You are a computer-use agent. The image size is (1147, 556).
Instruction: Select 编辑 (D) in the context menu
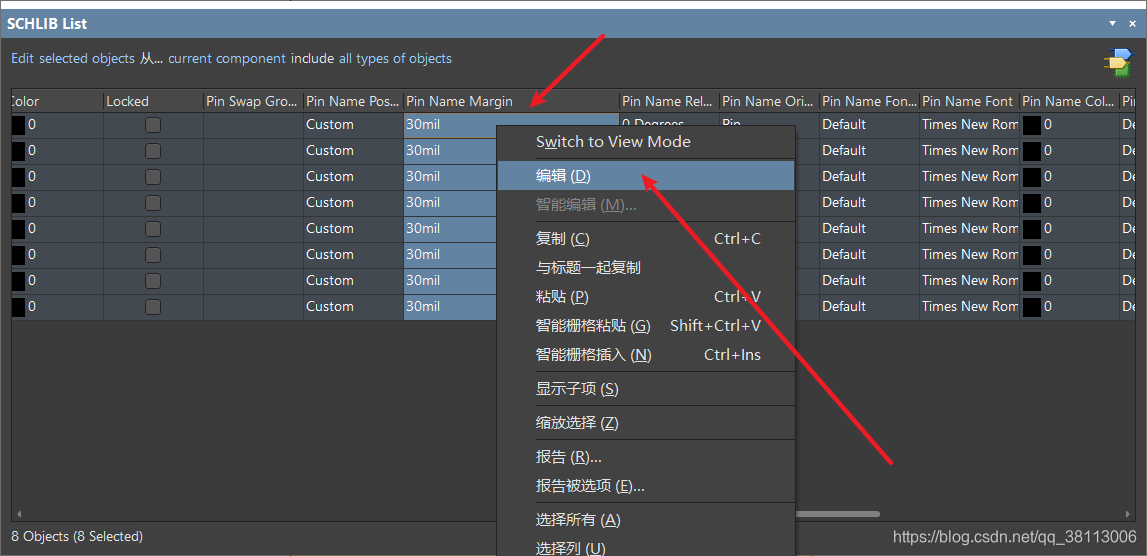pos(563,176)
